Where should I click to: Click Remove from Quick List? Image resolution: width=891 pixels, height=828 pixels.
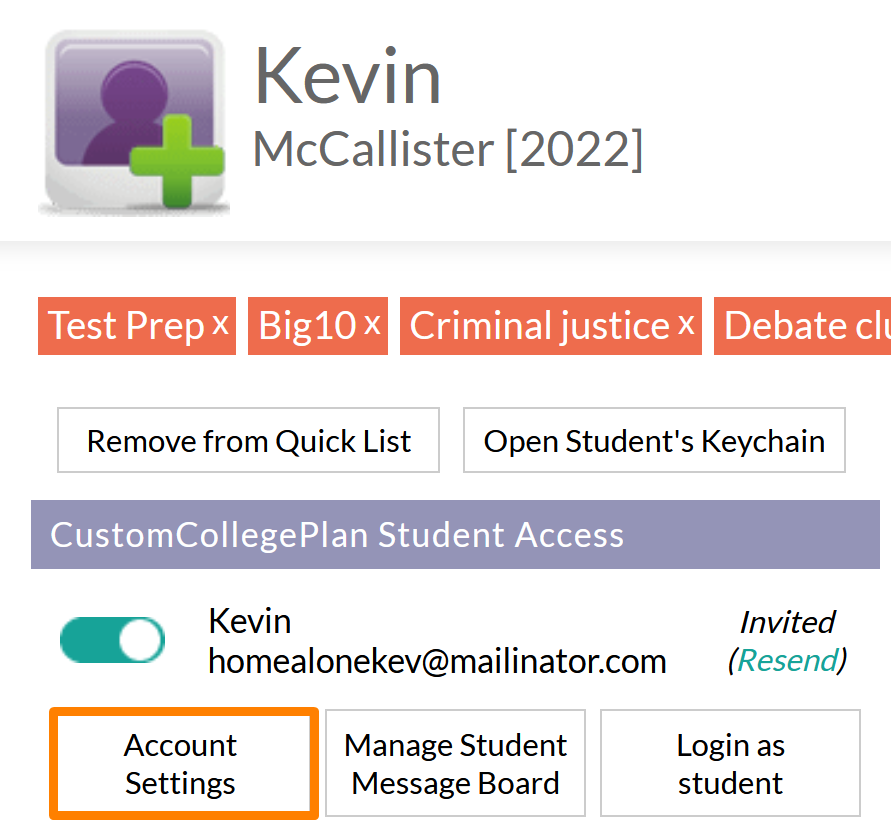click(x=249, y=440)
